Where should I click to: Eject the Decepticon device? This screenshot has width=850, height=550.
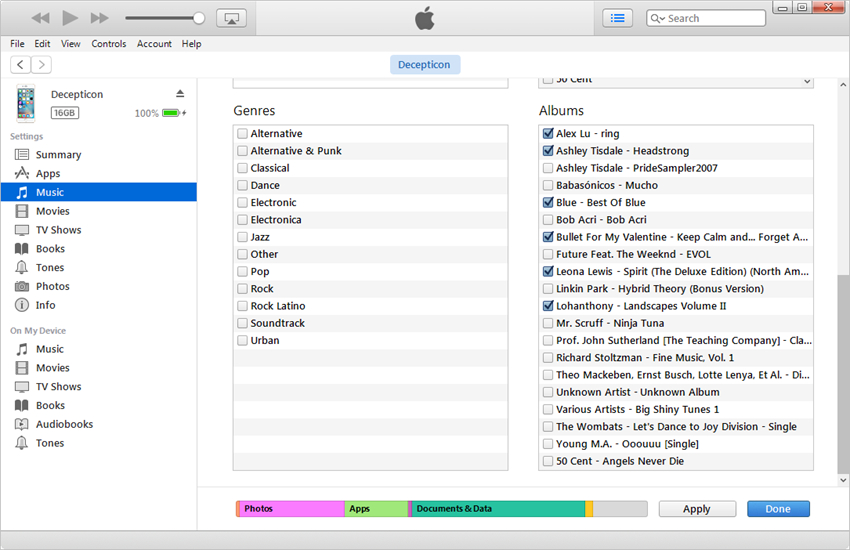coord(180,94)
